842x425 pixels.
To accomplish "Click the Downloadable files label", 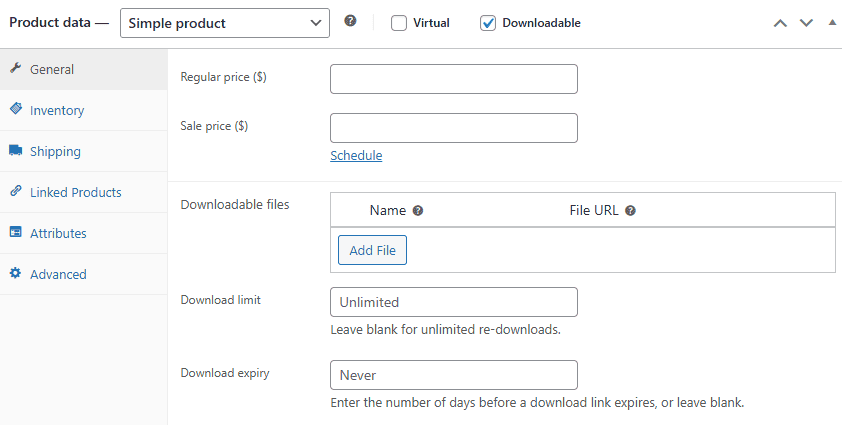I will (235, 205).
